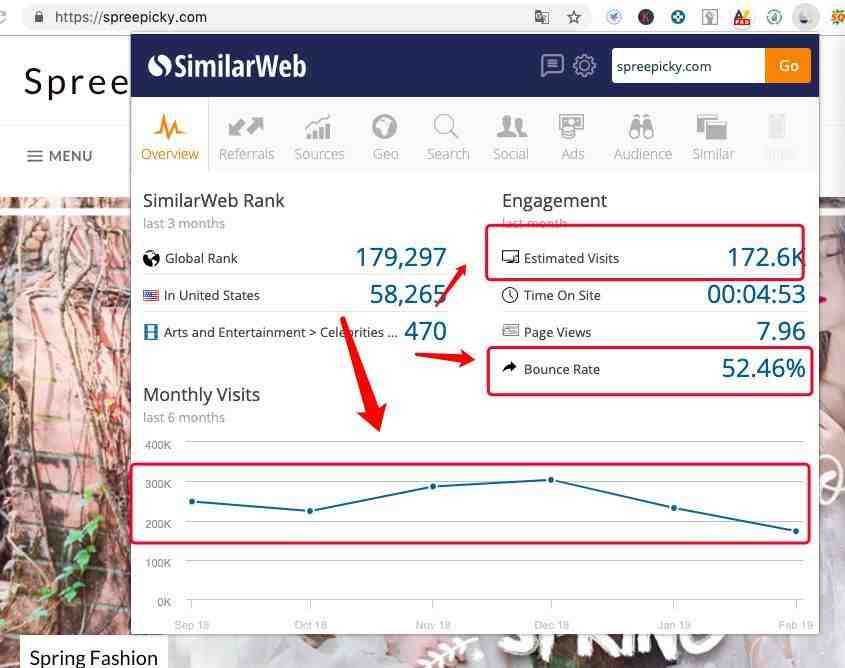Click the Global Rank value 179,297
845x668 pixels.
[x=401, y=257]
